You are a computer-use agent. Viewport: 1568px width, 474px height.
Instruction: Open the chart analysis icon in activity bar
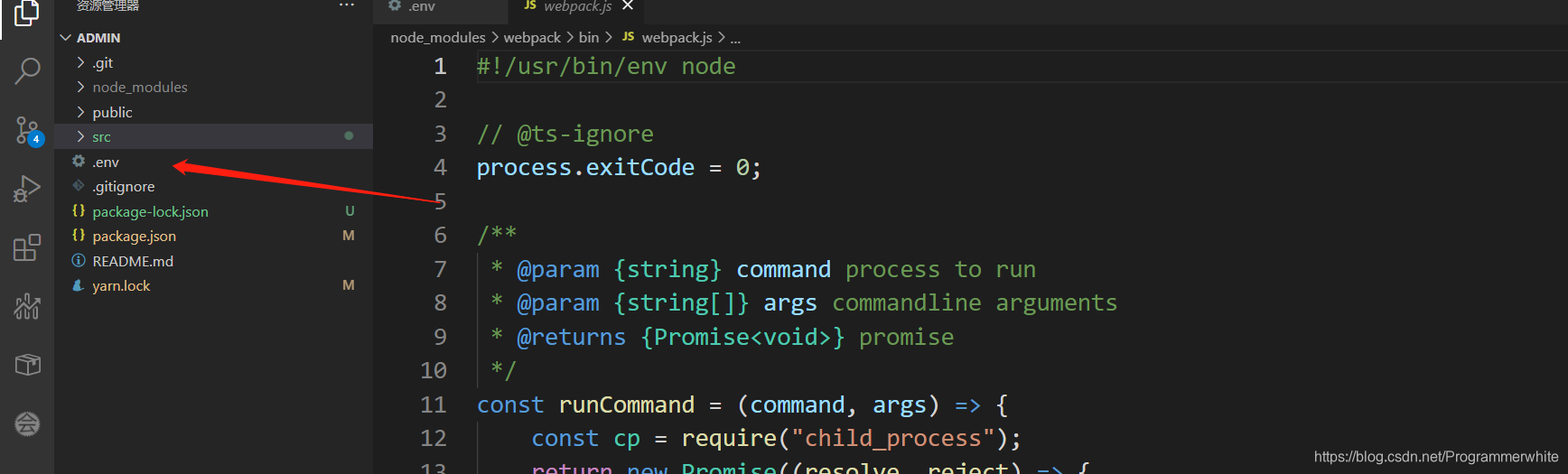coord(27,306)
